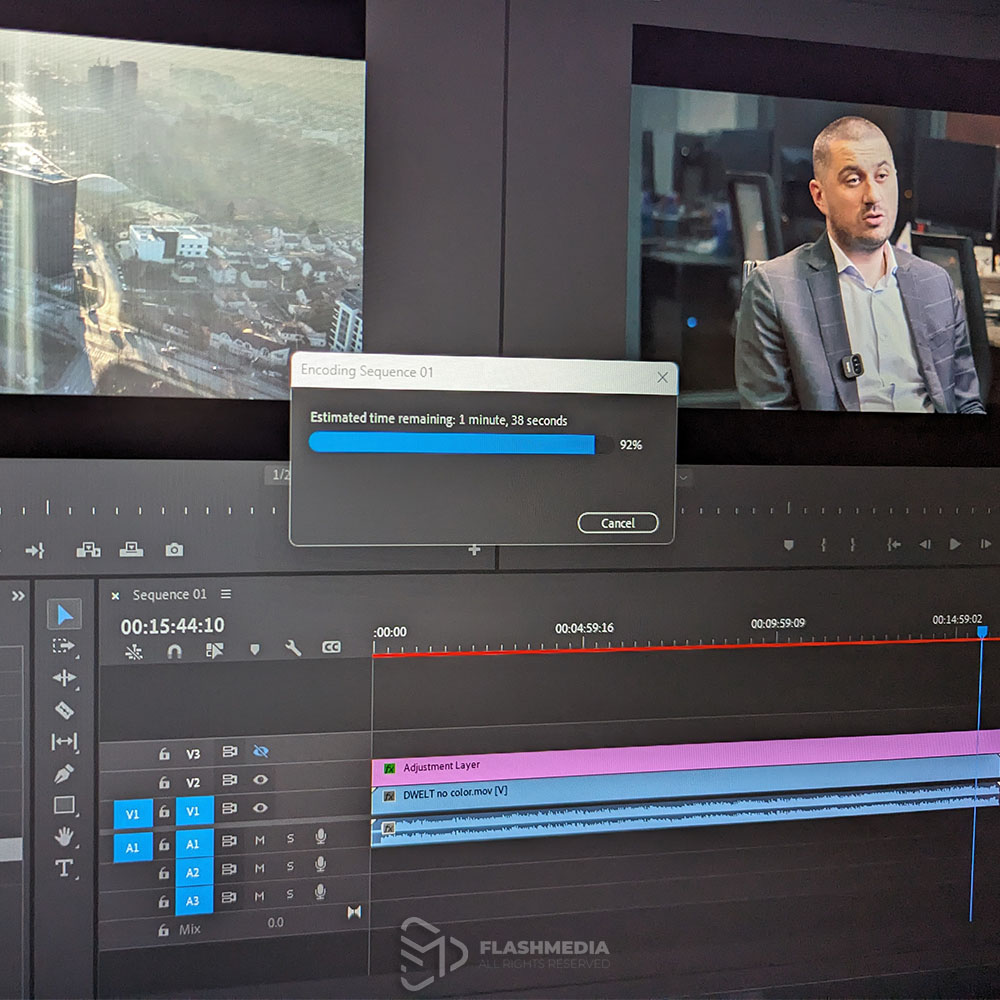Open the Button Editor plus icon

[474, 550]
